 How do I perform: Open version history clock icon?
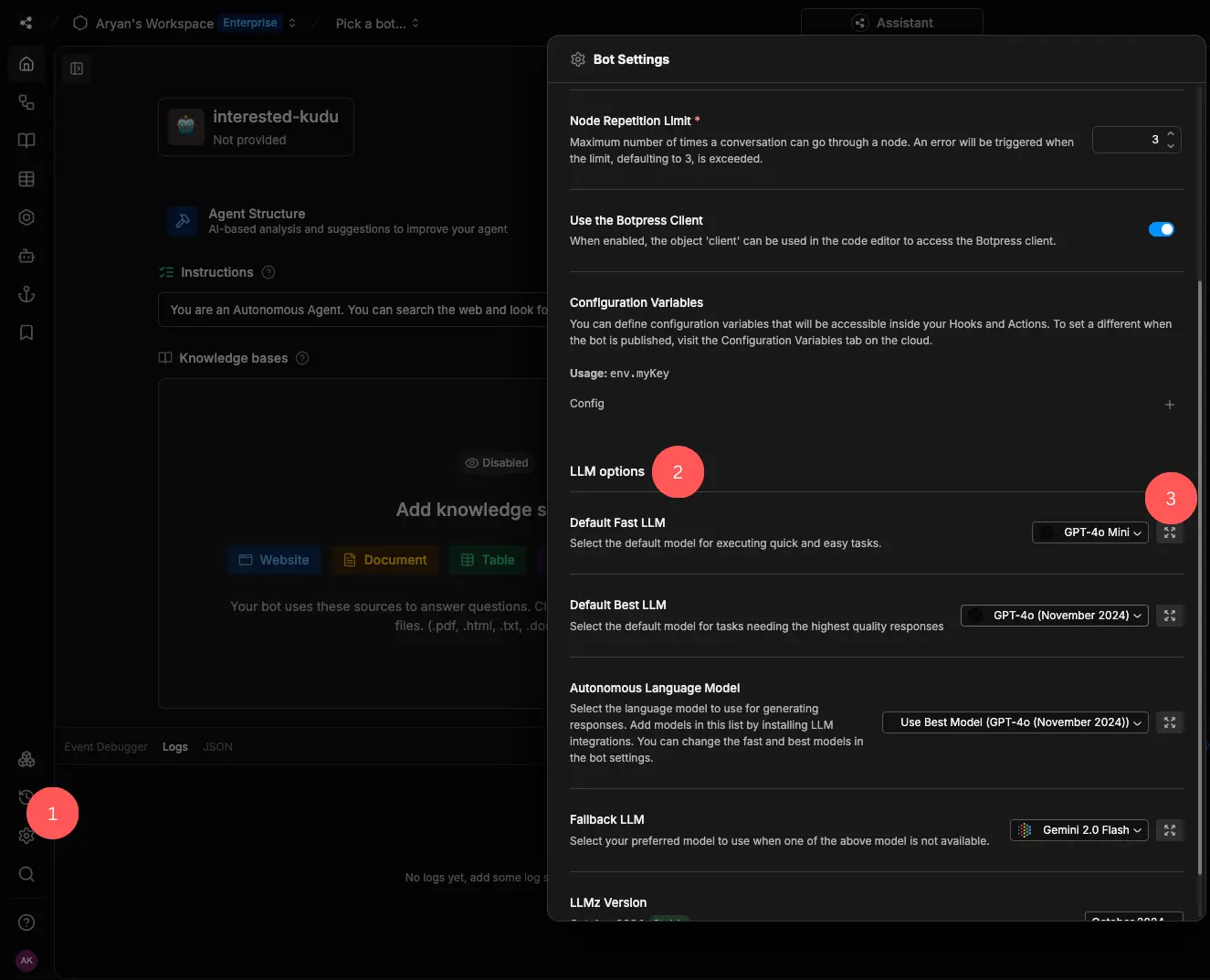(26, 797)
